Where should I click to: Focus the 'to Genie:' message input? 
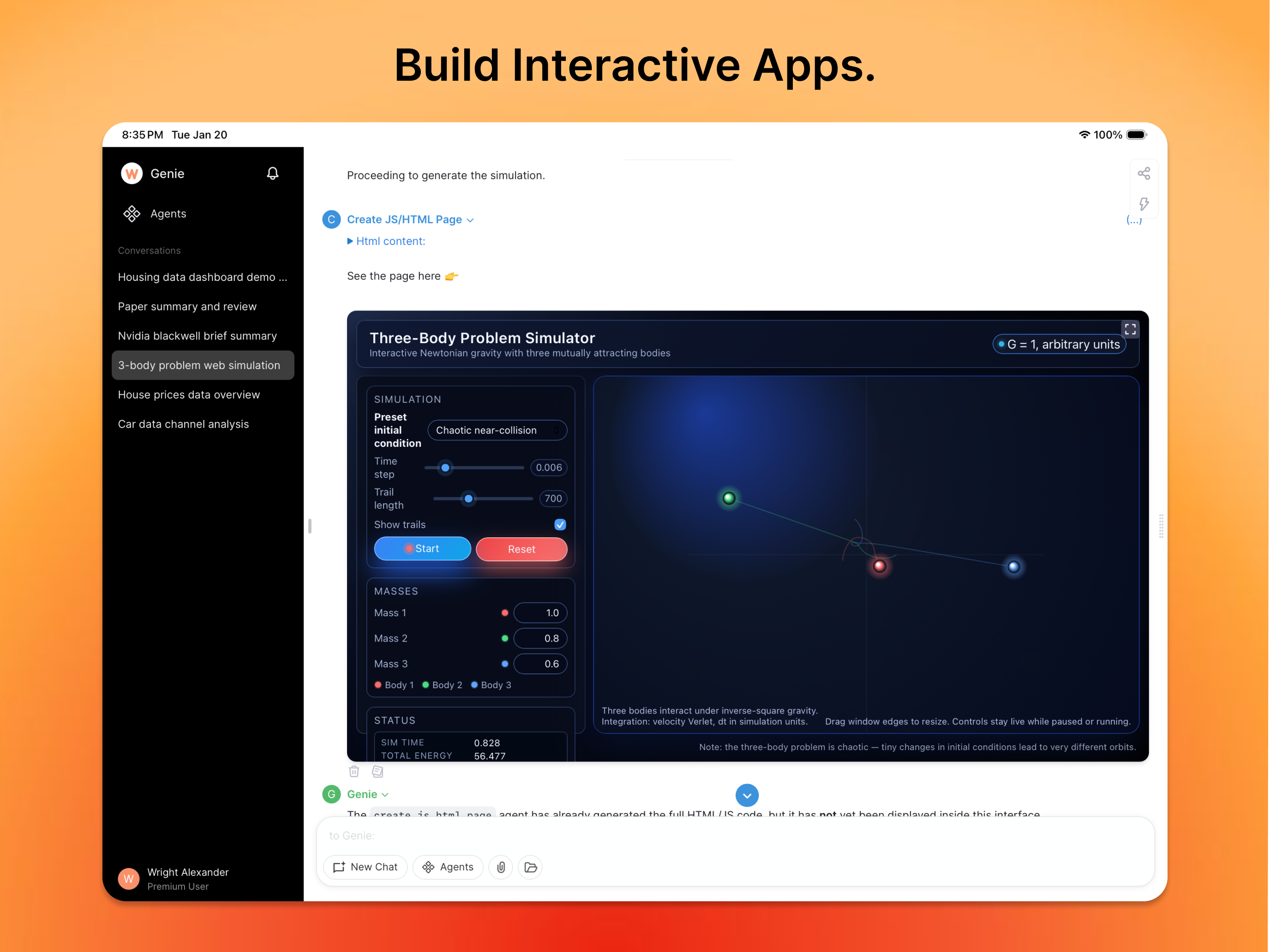pos(735,836)
